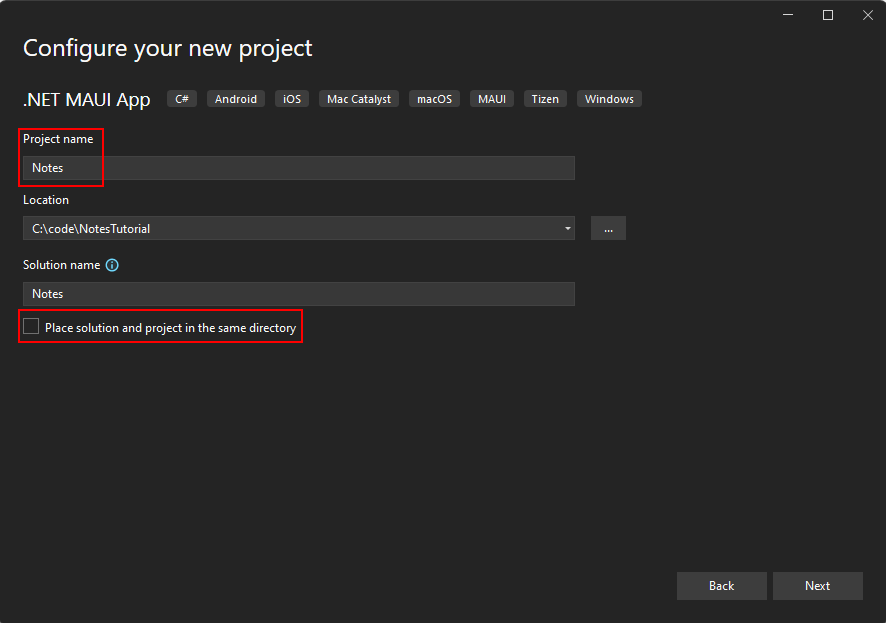Select the MAUI project tag
This screenshot has height=623, width=886.
point(491,98)
